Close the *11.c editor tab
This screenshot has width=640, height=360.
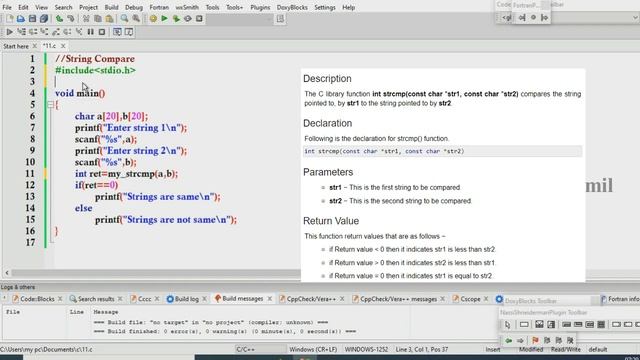63,46
